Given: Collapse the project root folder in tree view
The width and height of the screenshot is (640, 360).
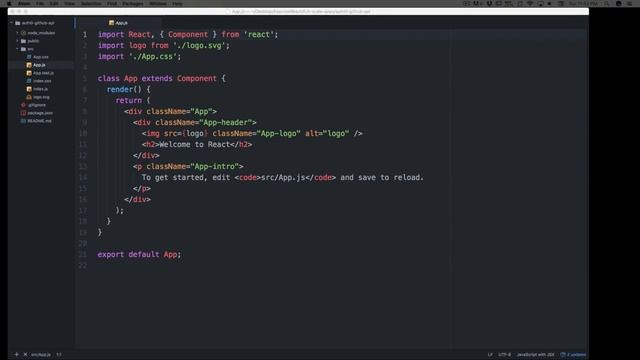Looking at the screenshot, I should point(11,23).
